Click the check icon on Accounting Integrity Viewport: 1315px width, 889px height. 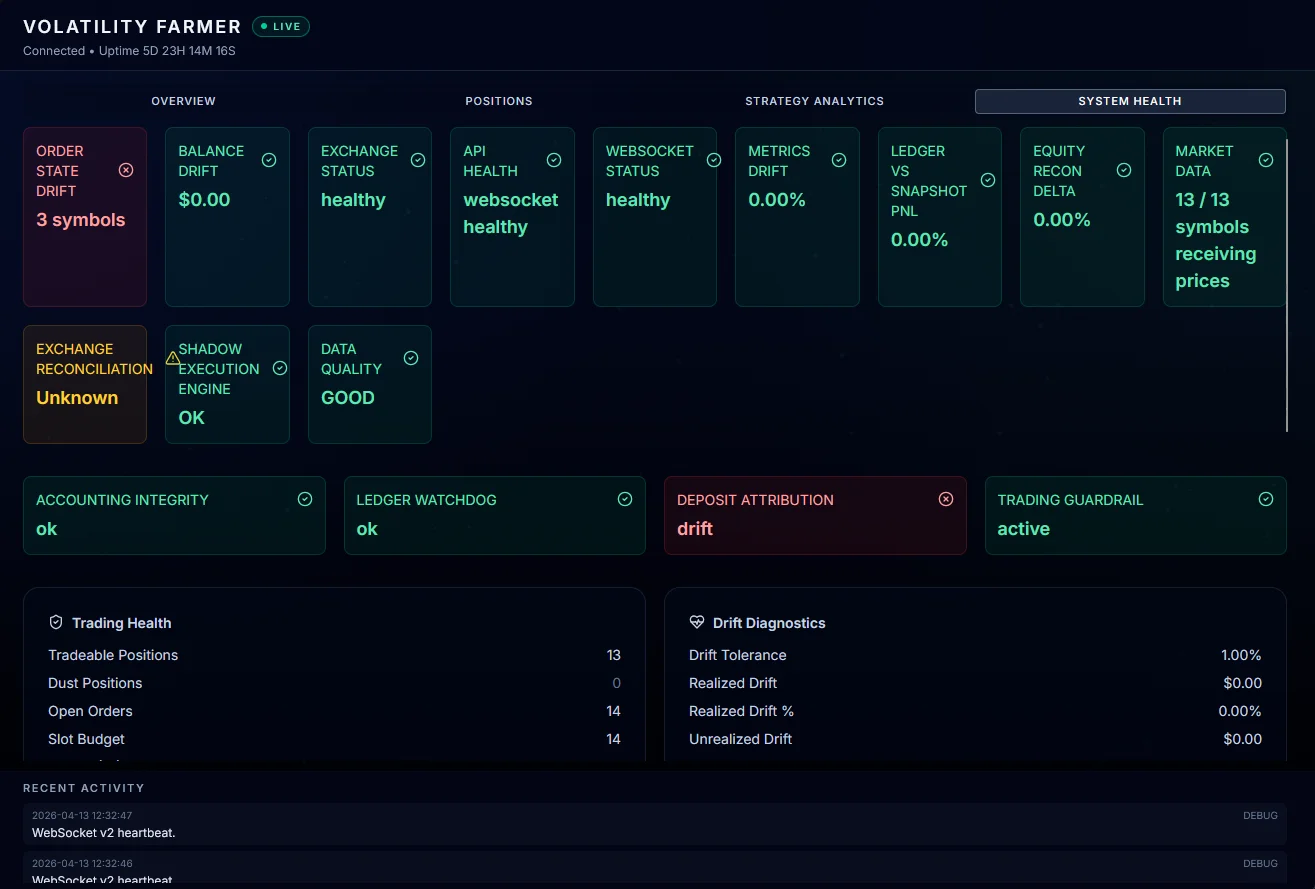click(x=305, y=499)
